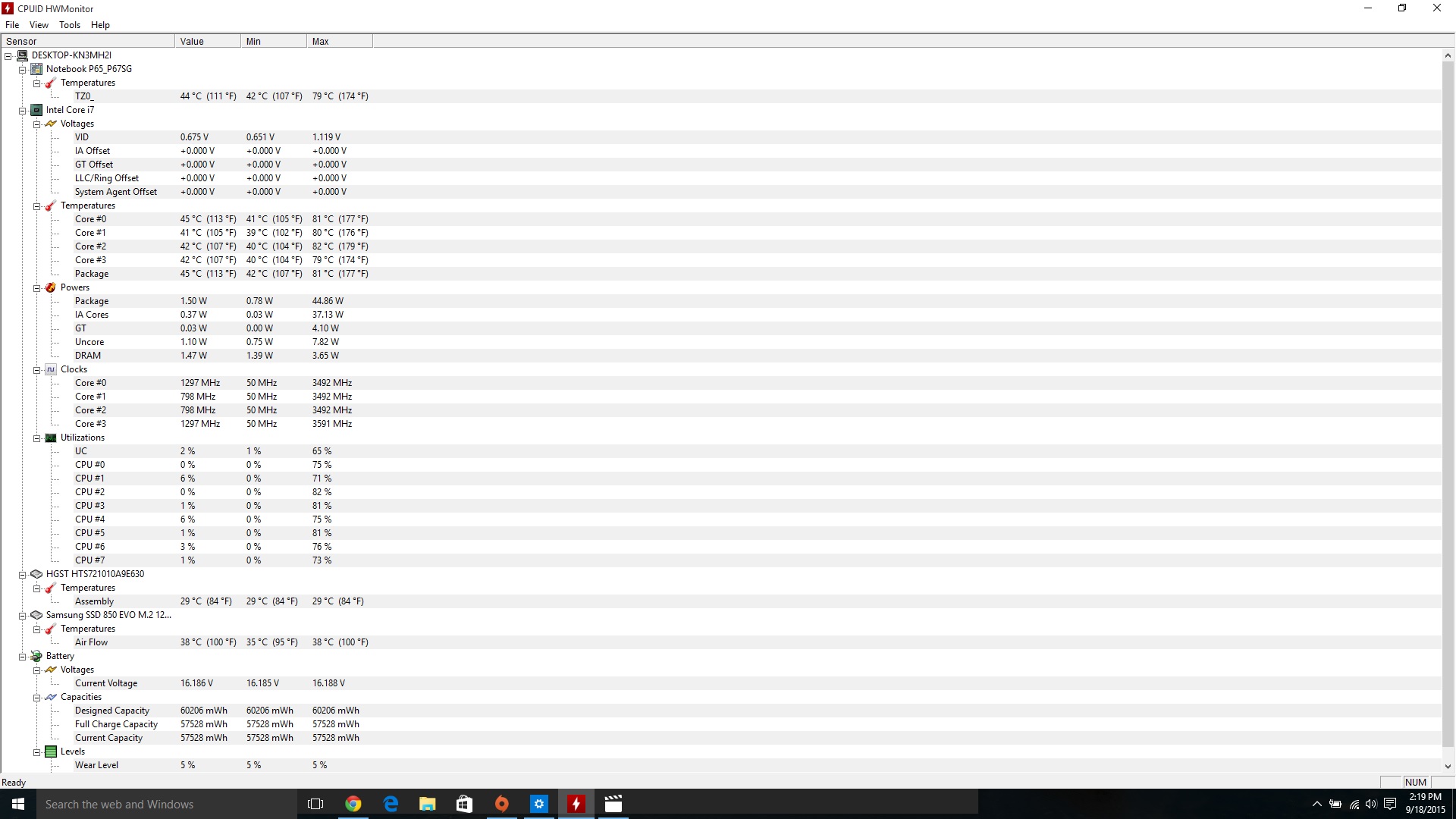Open the Windows Store taskbar icon
This screenshot has width=1456, height=819.
pos(464,804)
